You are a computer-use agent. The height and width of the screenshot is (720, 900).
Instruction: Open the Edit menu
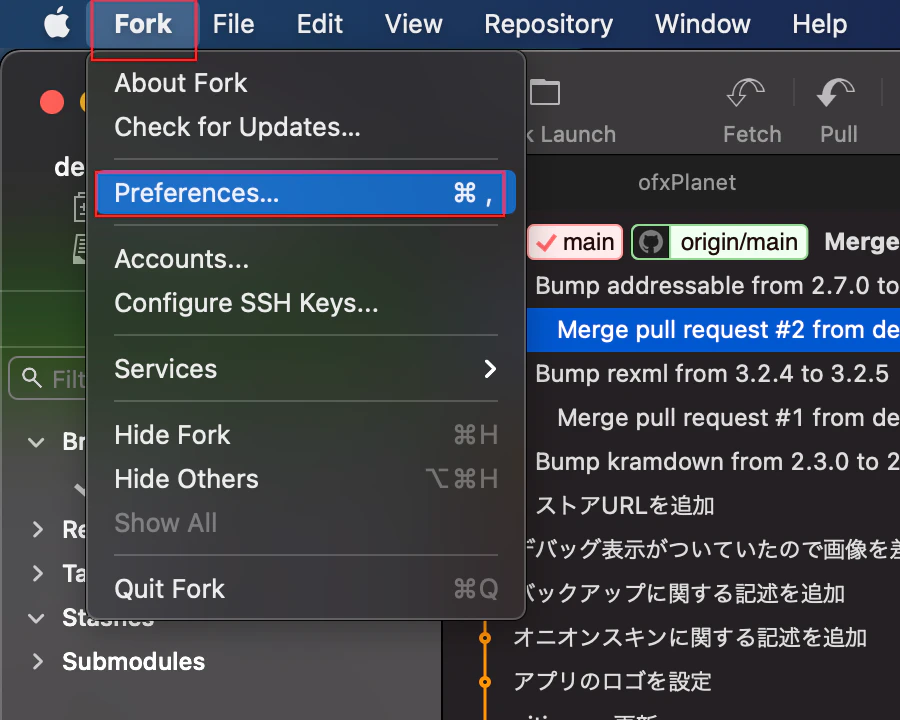(319, 24)
